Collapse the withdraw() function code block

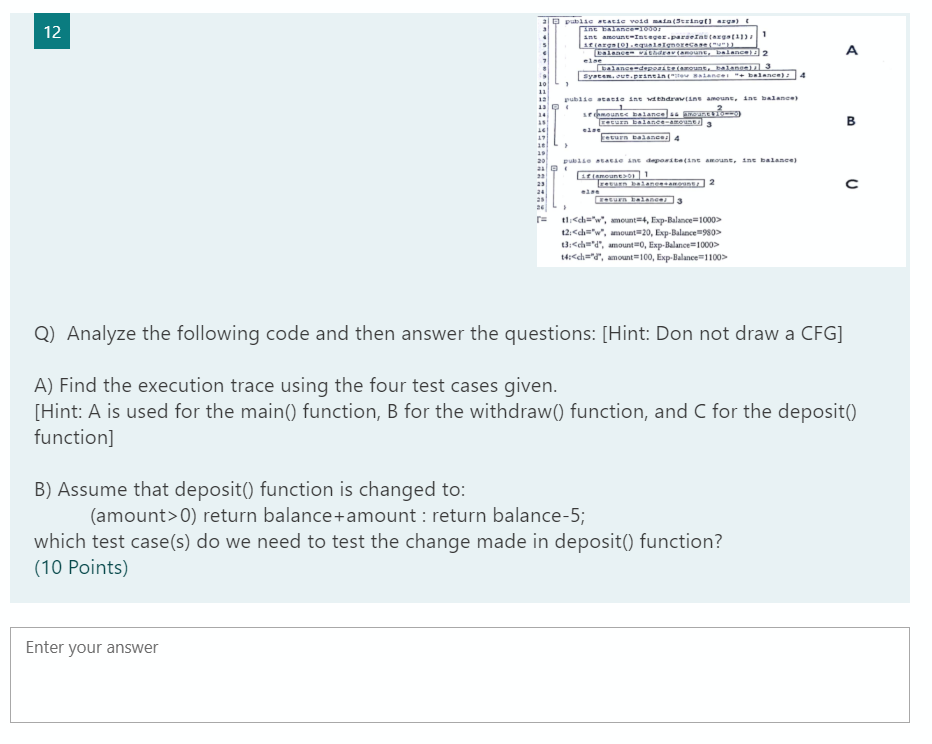[x=555, y=107]
